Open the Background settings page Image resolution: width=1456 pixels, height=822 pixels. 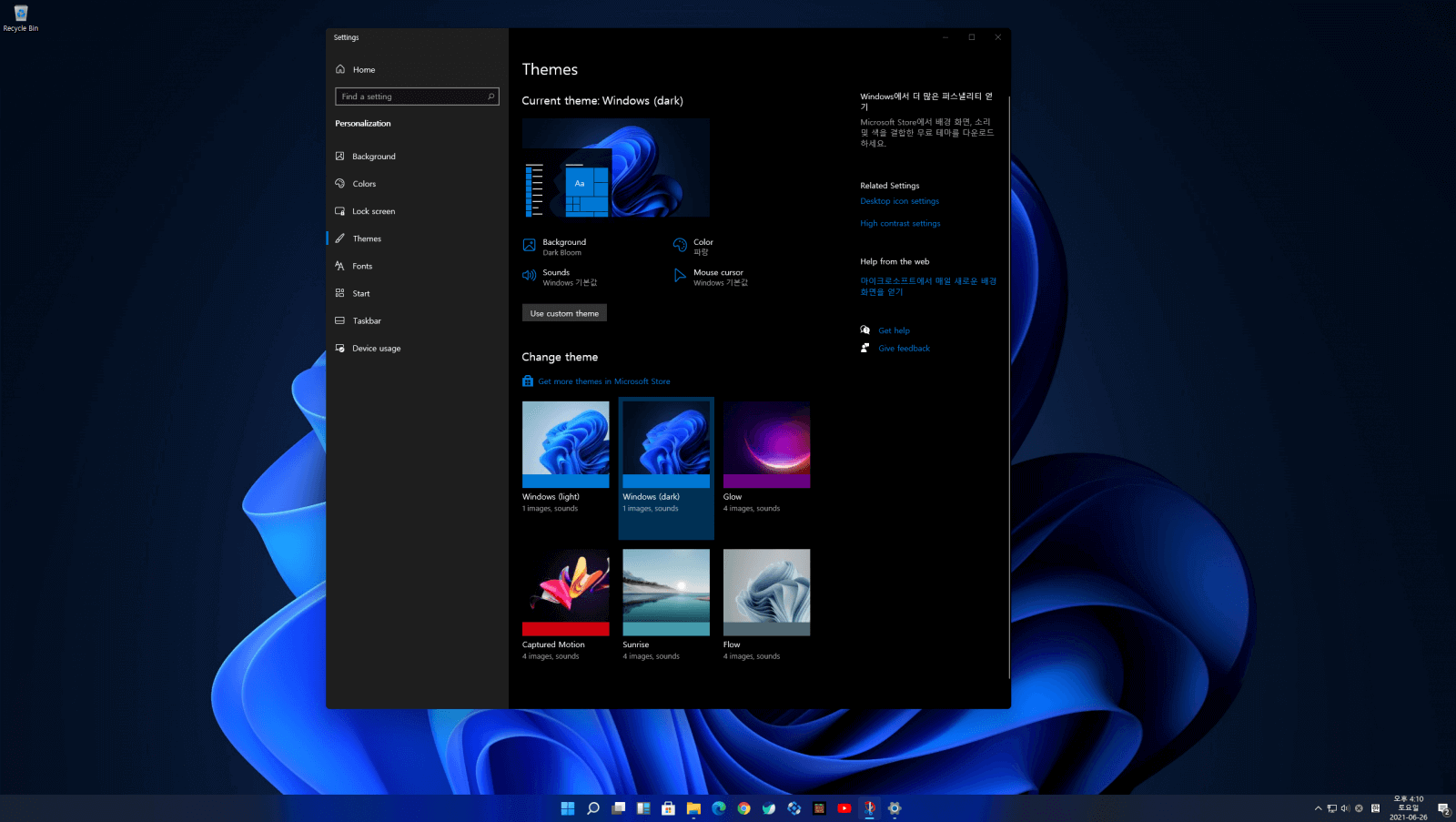click(417, 157)
